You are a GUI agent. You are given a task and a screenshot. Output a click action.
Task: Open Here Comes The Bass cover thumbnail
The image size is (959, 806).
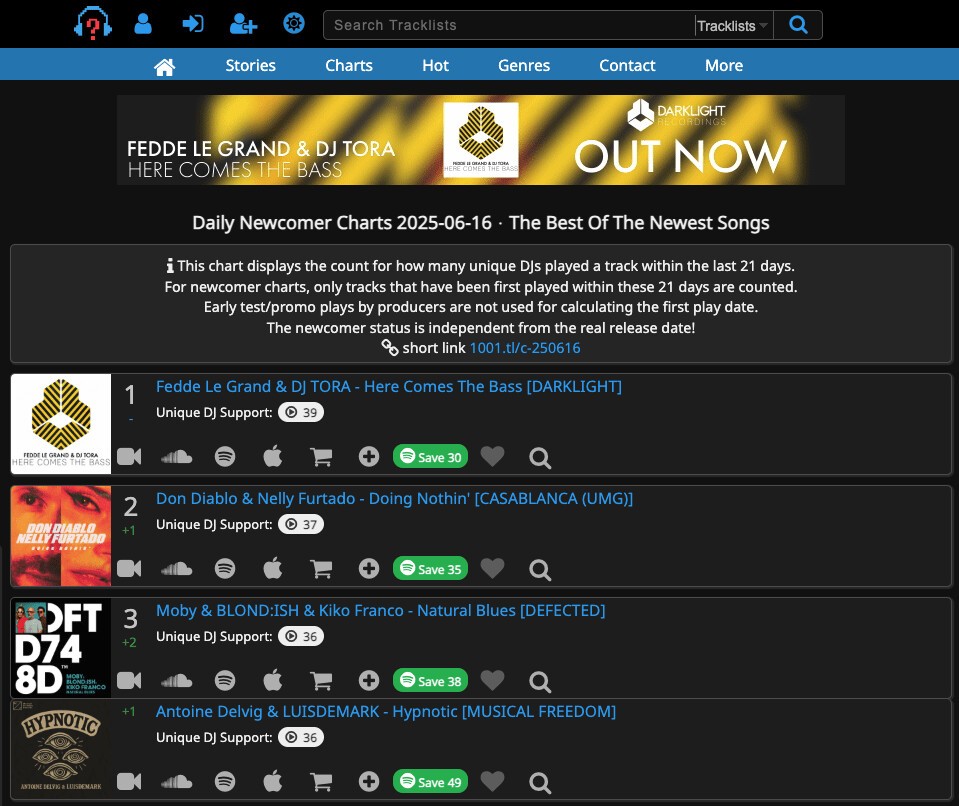coord(61,424)
